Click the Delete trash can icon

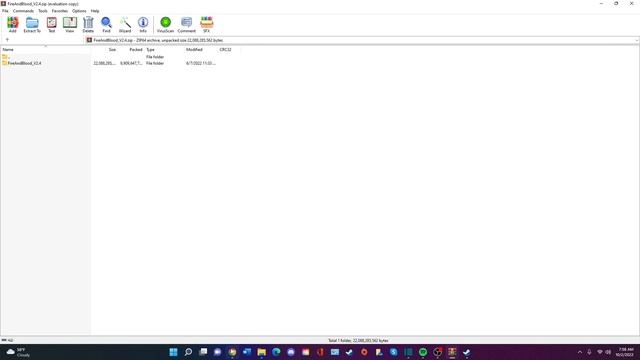point(88,24)
